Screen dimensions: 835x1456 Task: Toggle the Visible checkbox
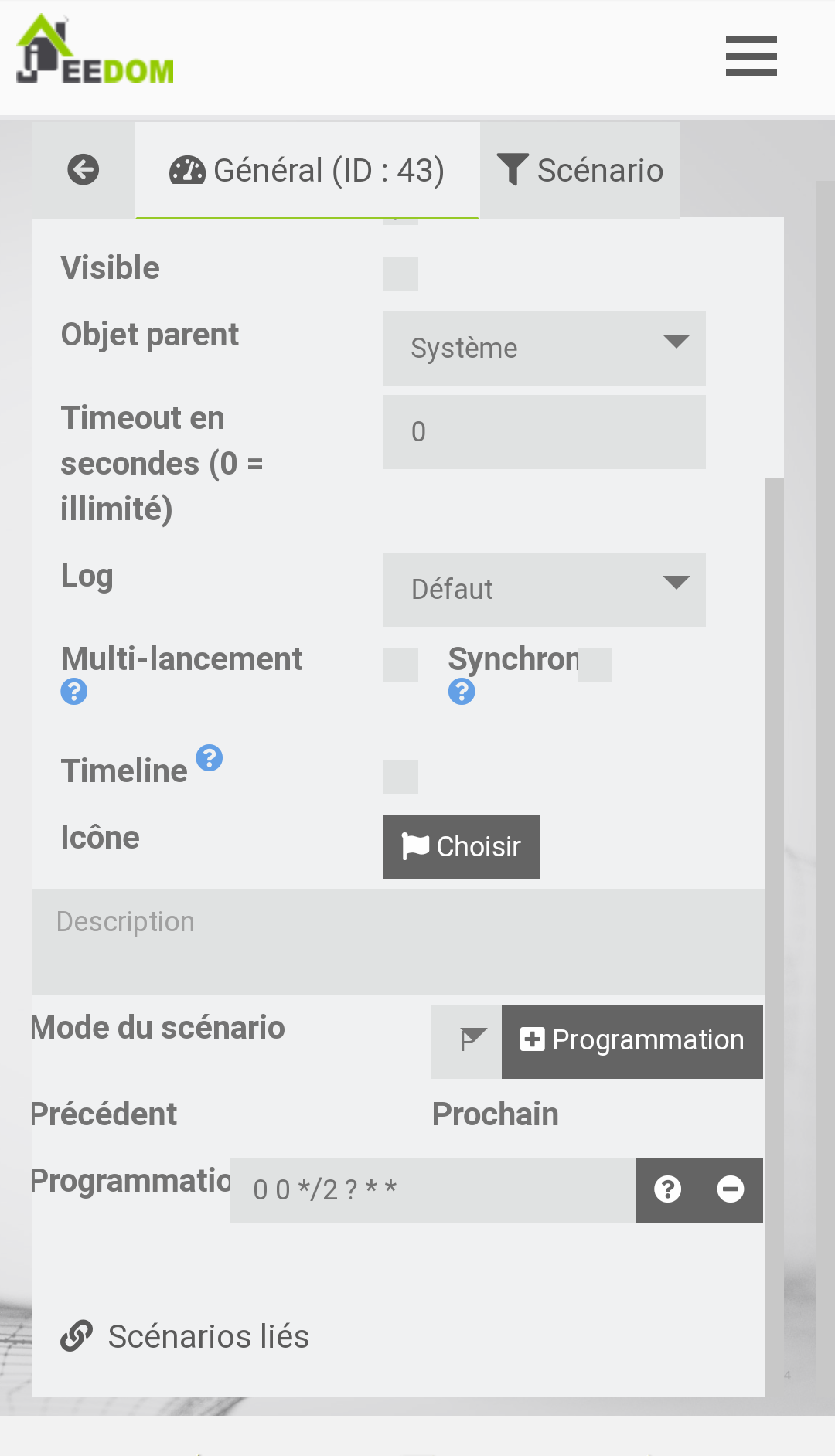[x=400, y=274]
